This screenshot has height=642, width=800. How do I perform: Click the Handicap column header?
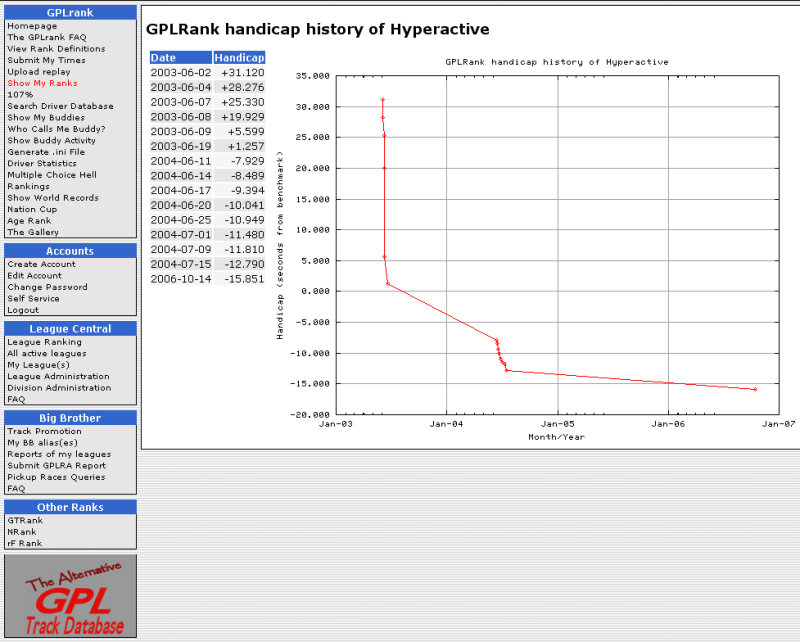click(239, 58)
